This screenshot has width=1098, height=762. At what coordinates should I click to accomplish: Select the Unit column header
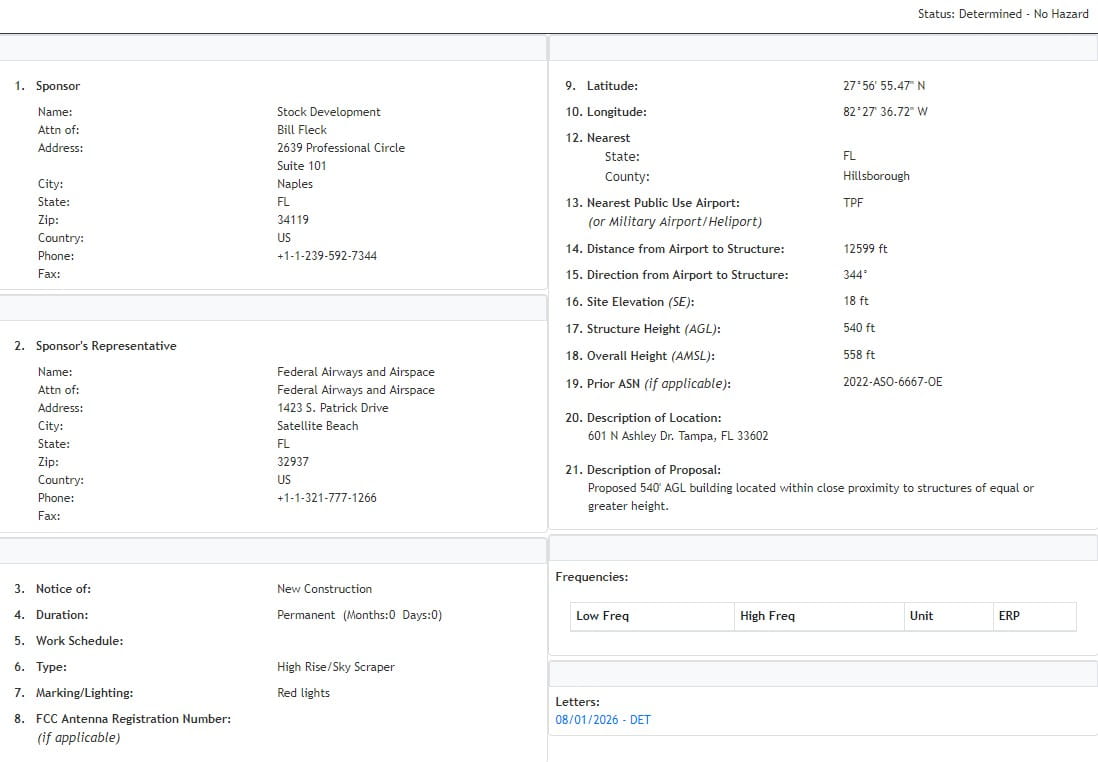pyautogui.click(x=921, y=616)
